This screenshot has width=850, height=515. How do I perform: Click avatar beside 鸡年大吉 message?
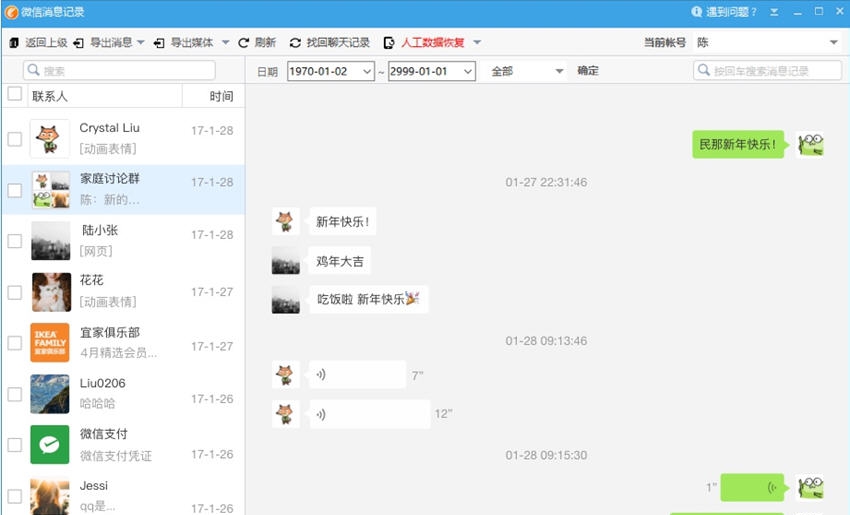point(286,261)
